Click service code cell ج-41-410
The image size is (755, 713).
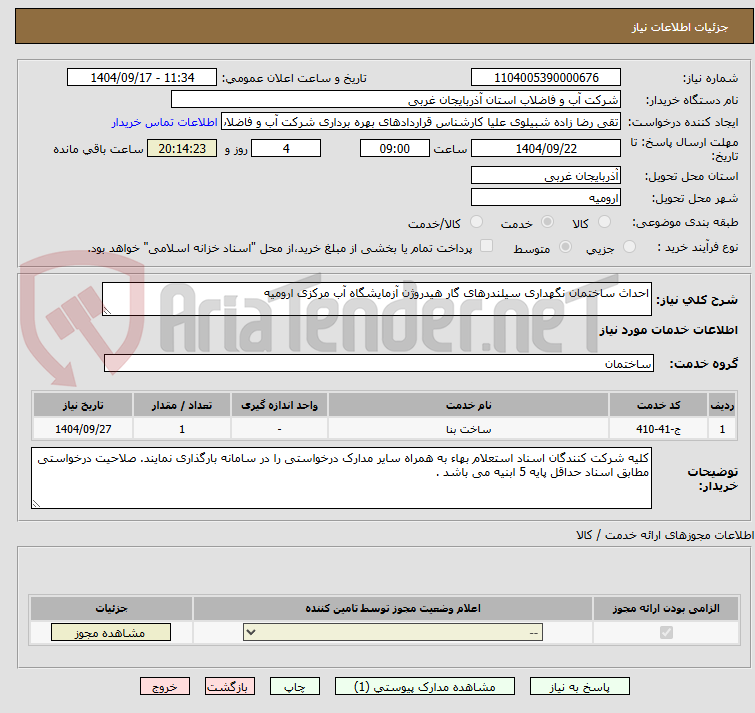pyautogui.click(x=658, y=429)
